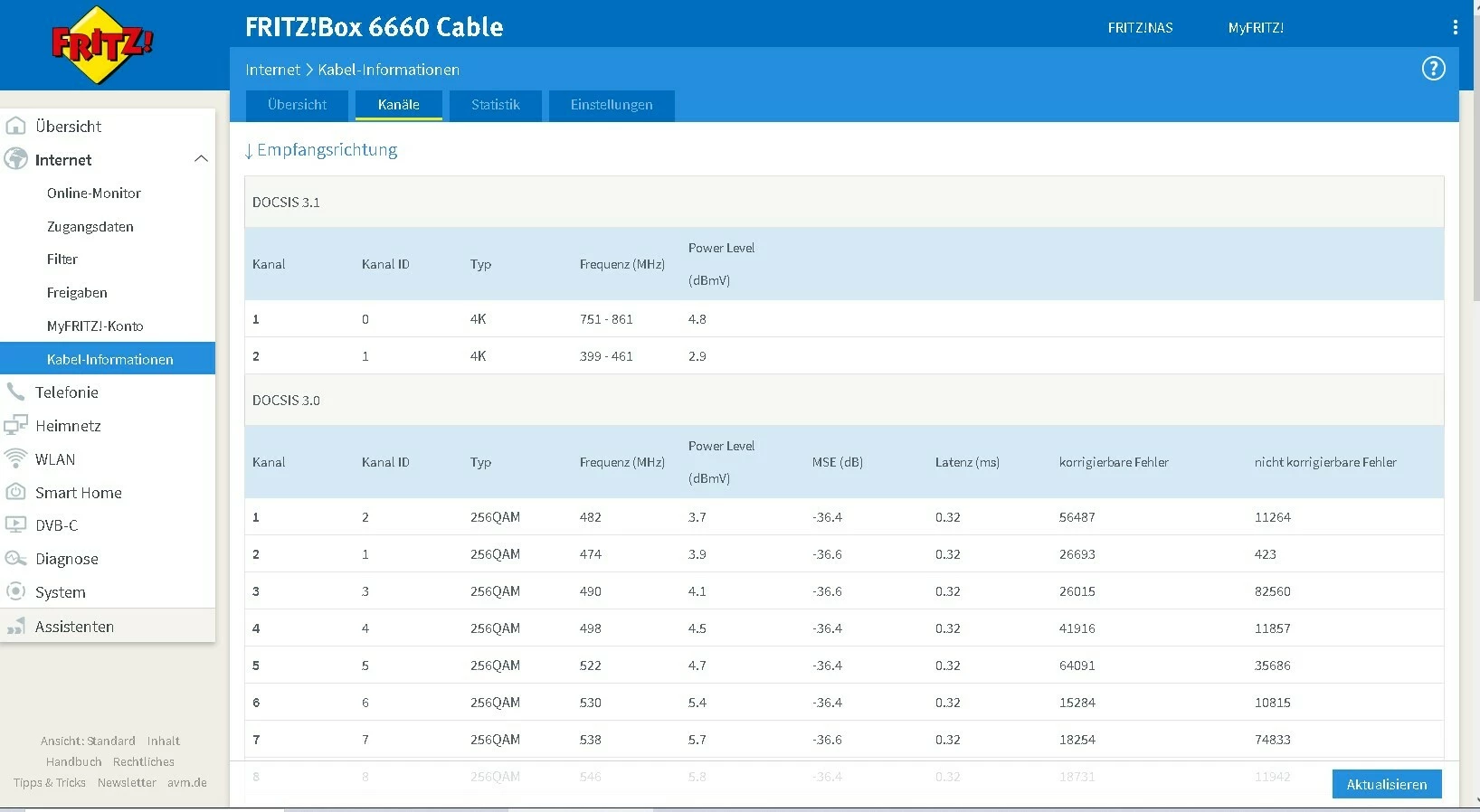Go to Zugangsdaten submenu

coord(90,226)
